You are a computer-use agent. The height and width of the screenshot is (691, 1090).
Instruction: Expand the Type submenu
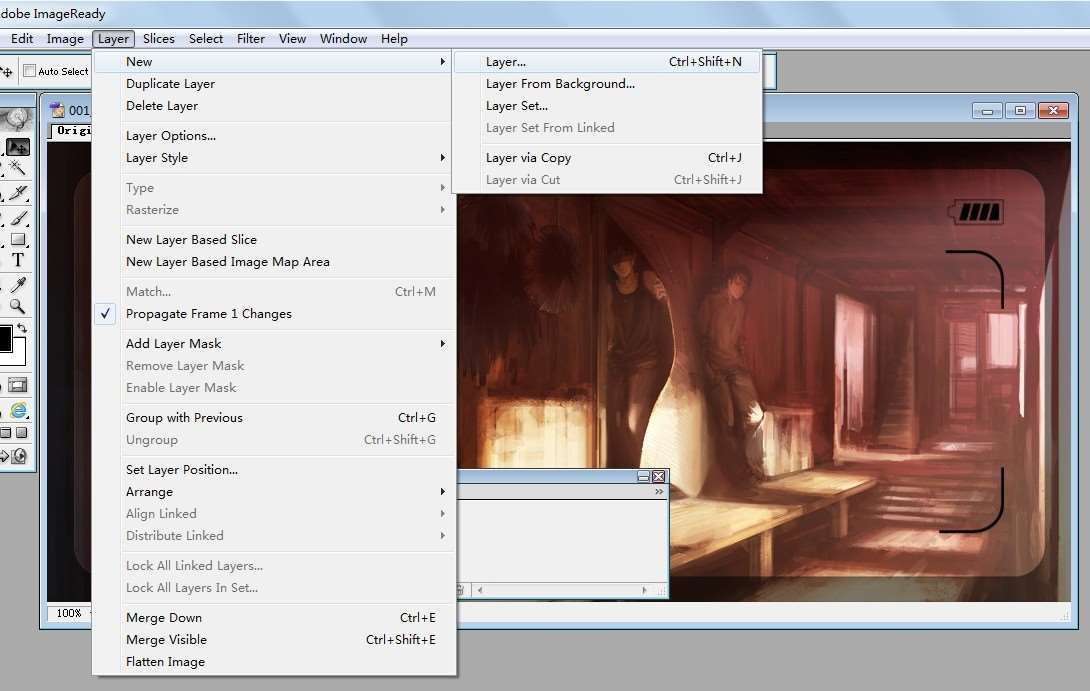click(x=443, y=188)
